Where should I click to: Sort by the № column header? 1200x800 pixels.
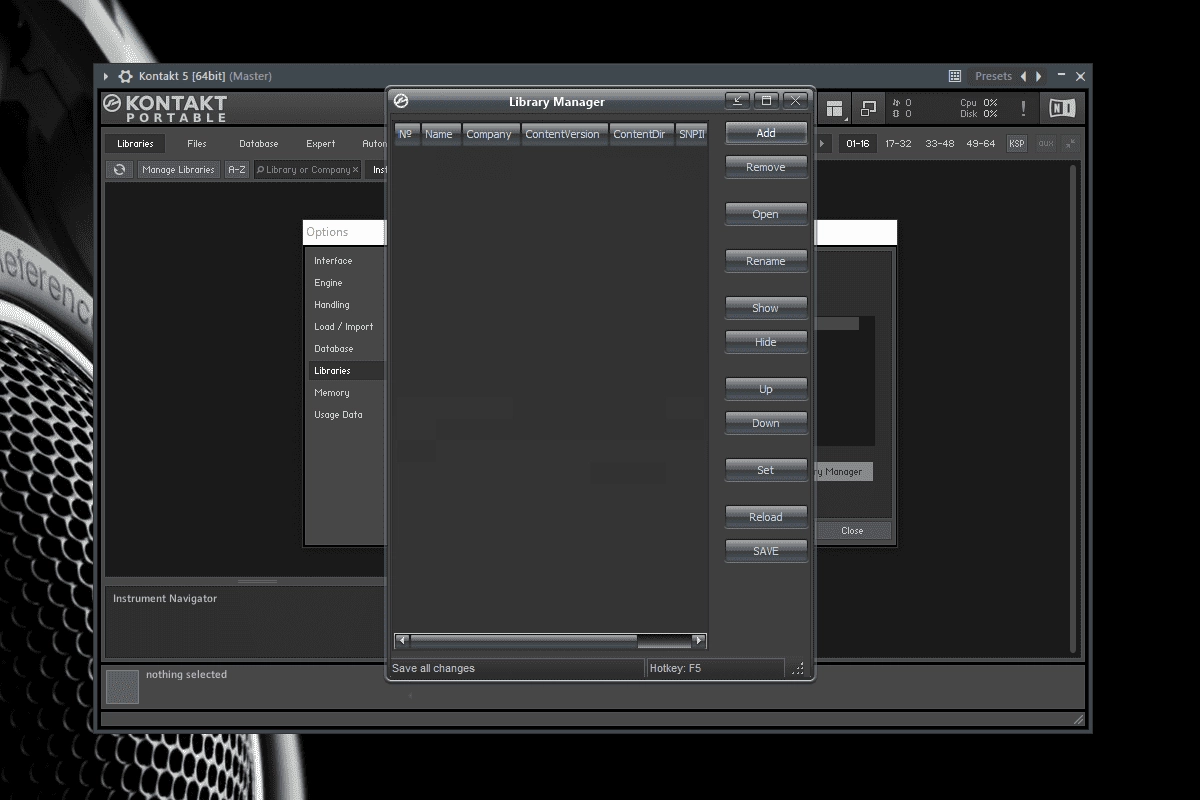click(x=406, y=134)
